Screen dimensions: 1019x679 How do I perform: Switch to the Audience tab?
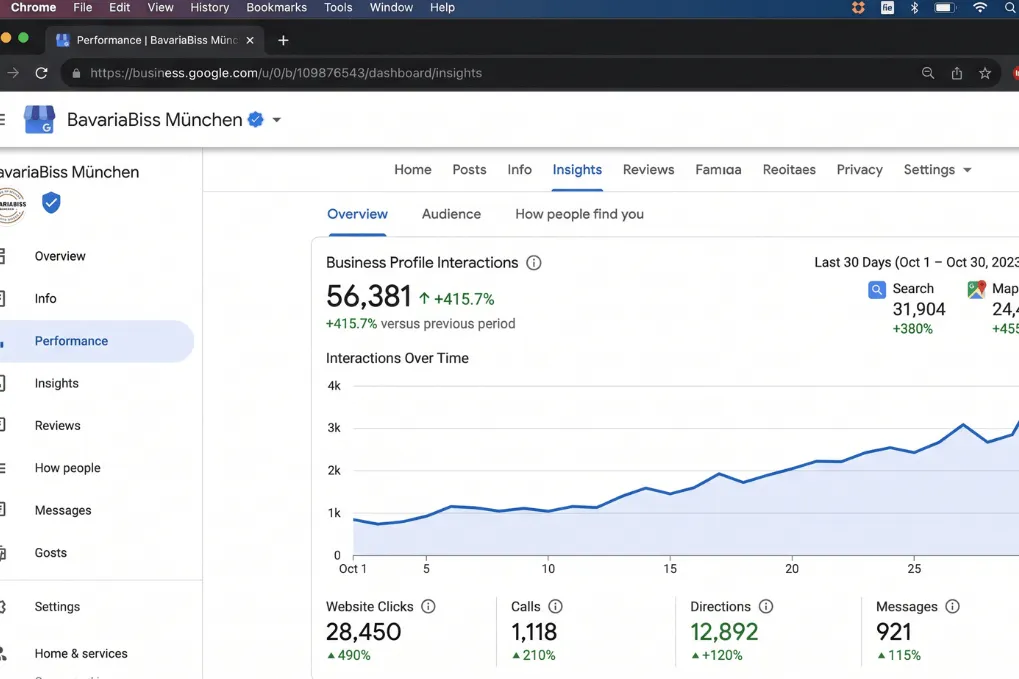tap(451, 214)
